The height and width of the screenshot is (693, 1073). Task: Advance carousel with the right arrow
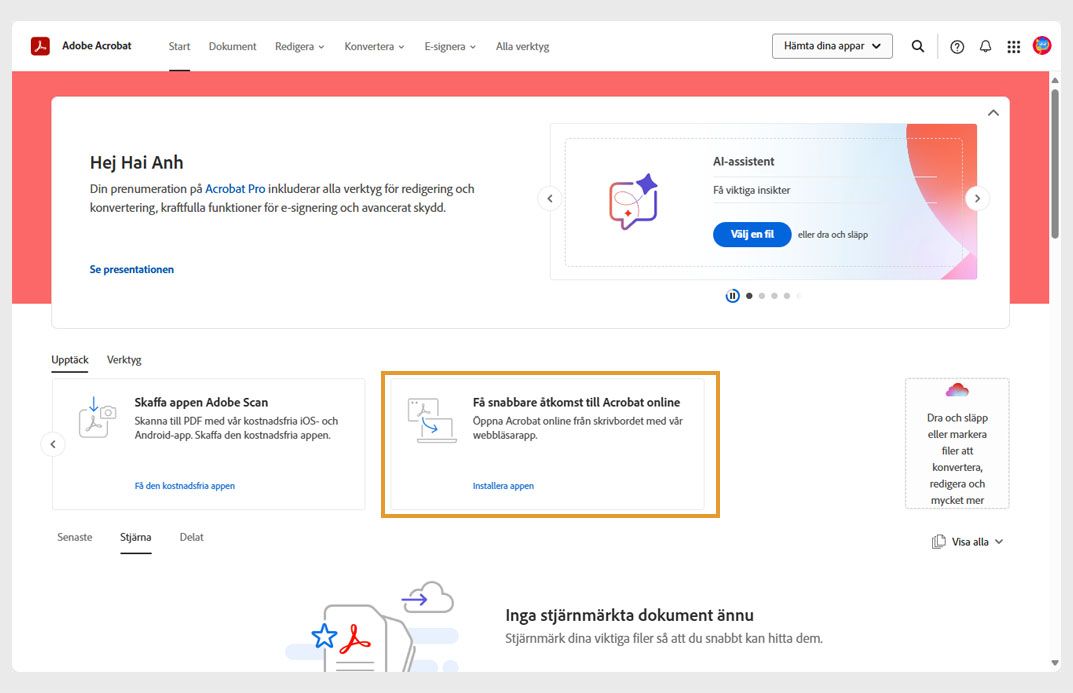977,198
